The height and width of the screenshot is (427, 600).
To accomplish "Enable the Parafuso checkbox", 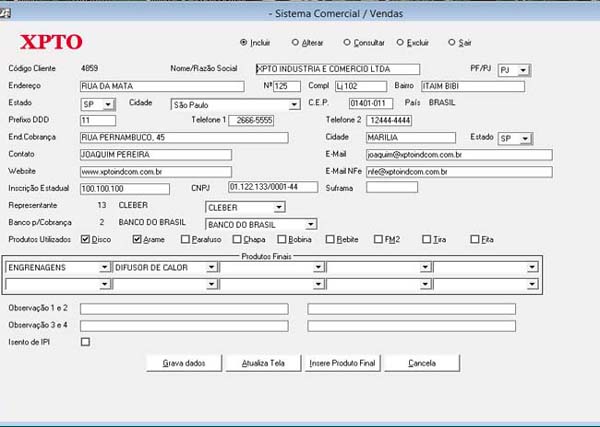I will point(185,239).
